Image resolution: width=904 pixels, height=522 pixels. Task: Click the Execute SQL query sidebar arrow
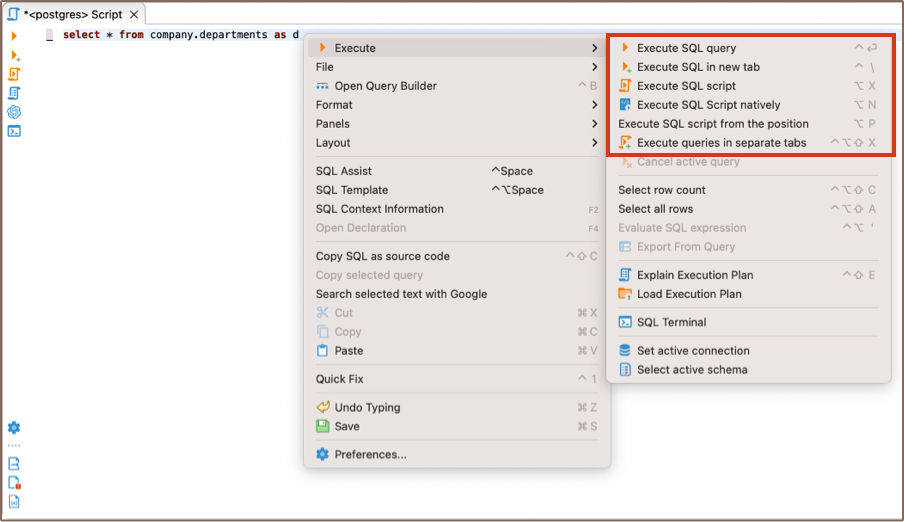(x=14, y=36)
